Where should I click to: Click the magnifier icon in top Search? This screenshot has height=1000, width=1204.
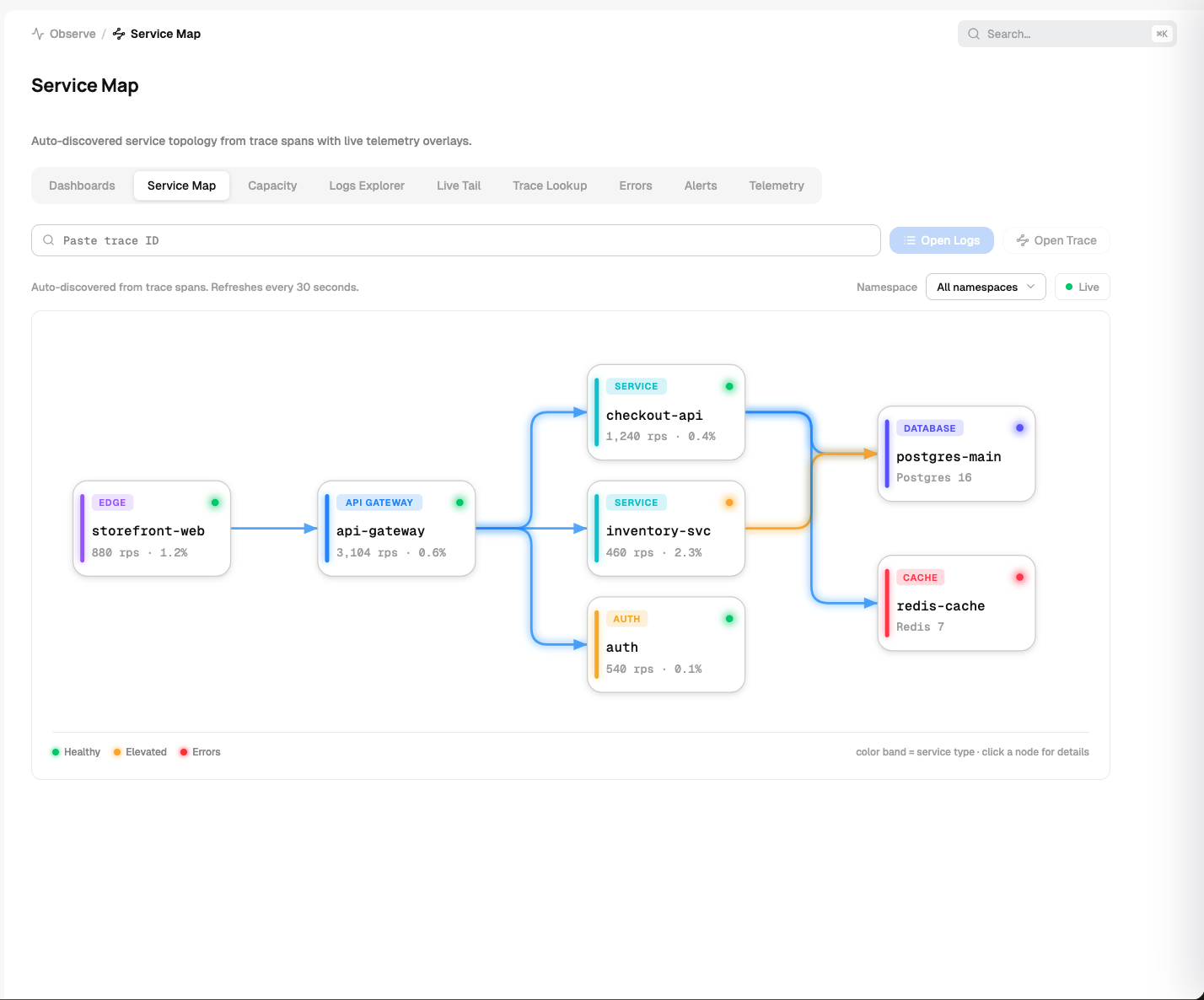[x=974, y=34]
